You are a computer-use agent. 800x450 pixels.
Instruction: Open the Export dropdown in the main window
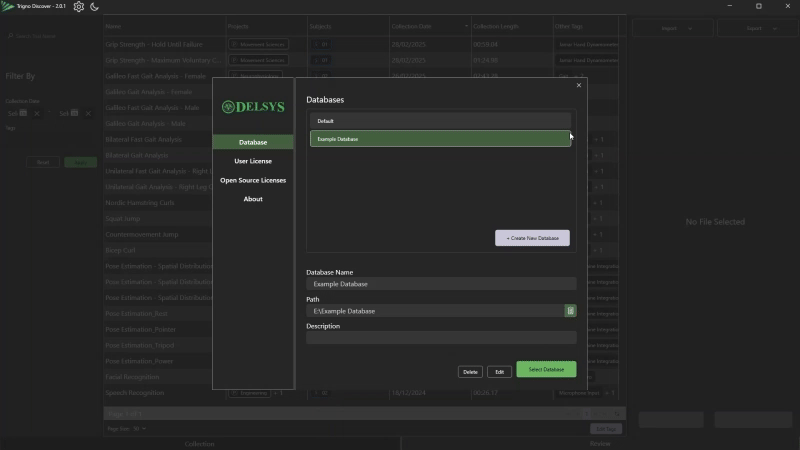coord(757,28)
